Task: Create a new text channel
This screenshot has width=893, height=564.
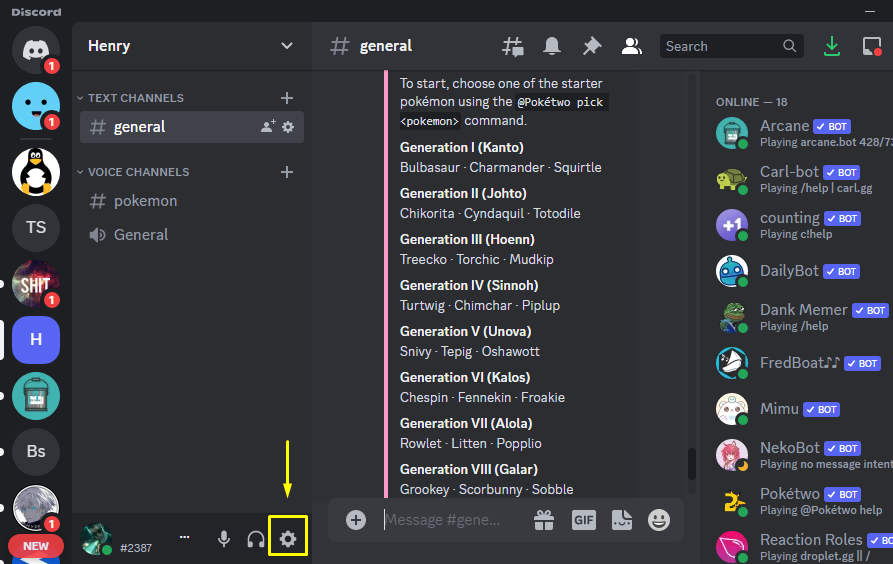Action: (287, 98)
